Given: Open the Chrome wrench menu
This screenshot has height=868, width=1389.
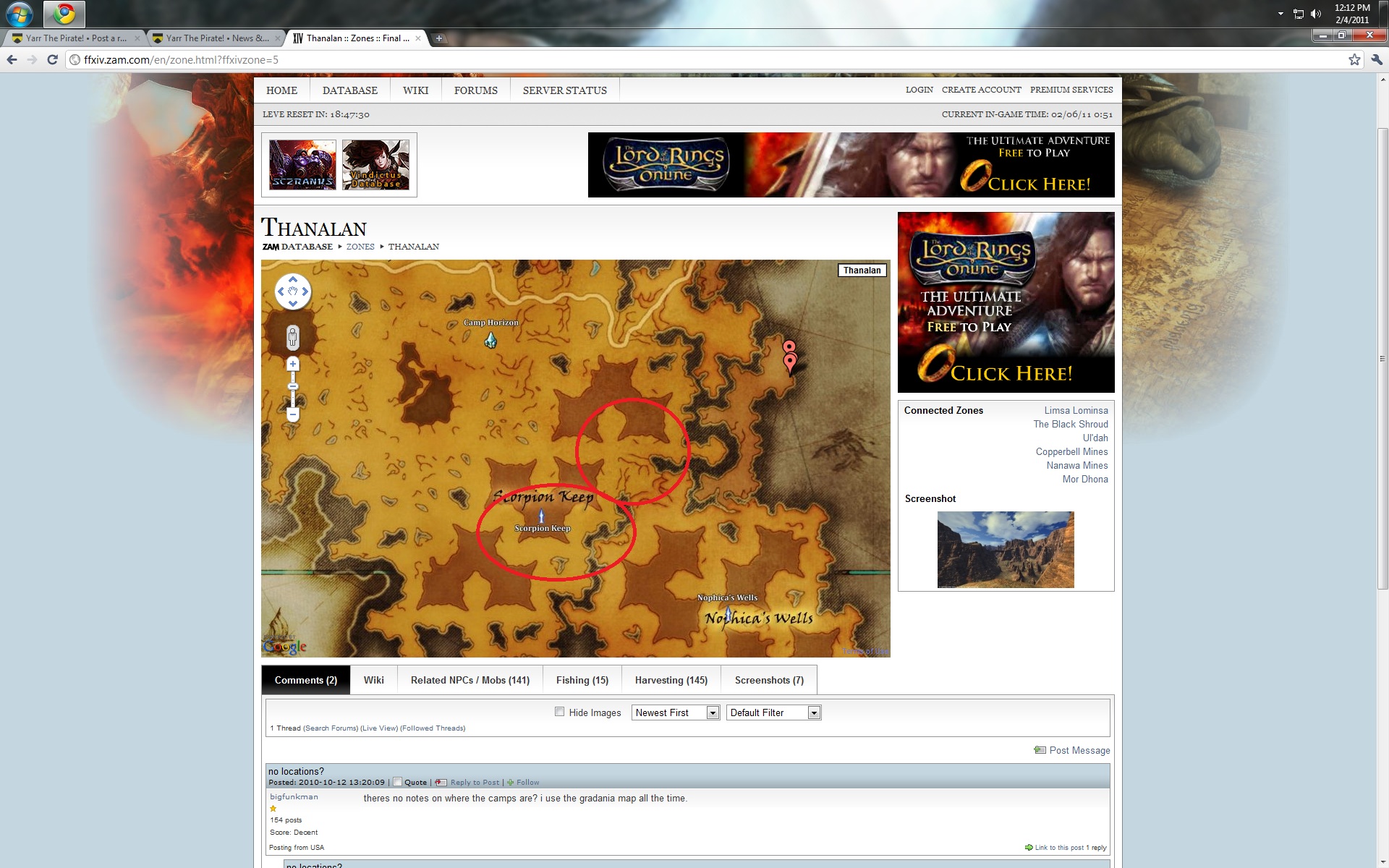Looking at the screenshot, I should 1375,60.
